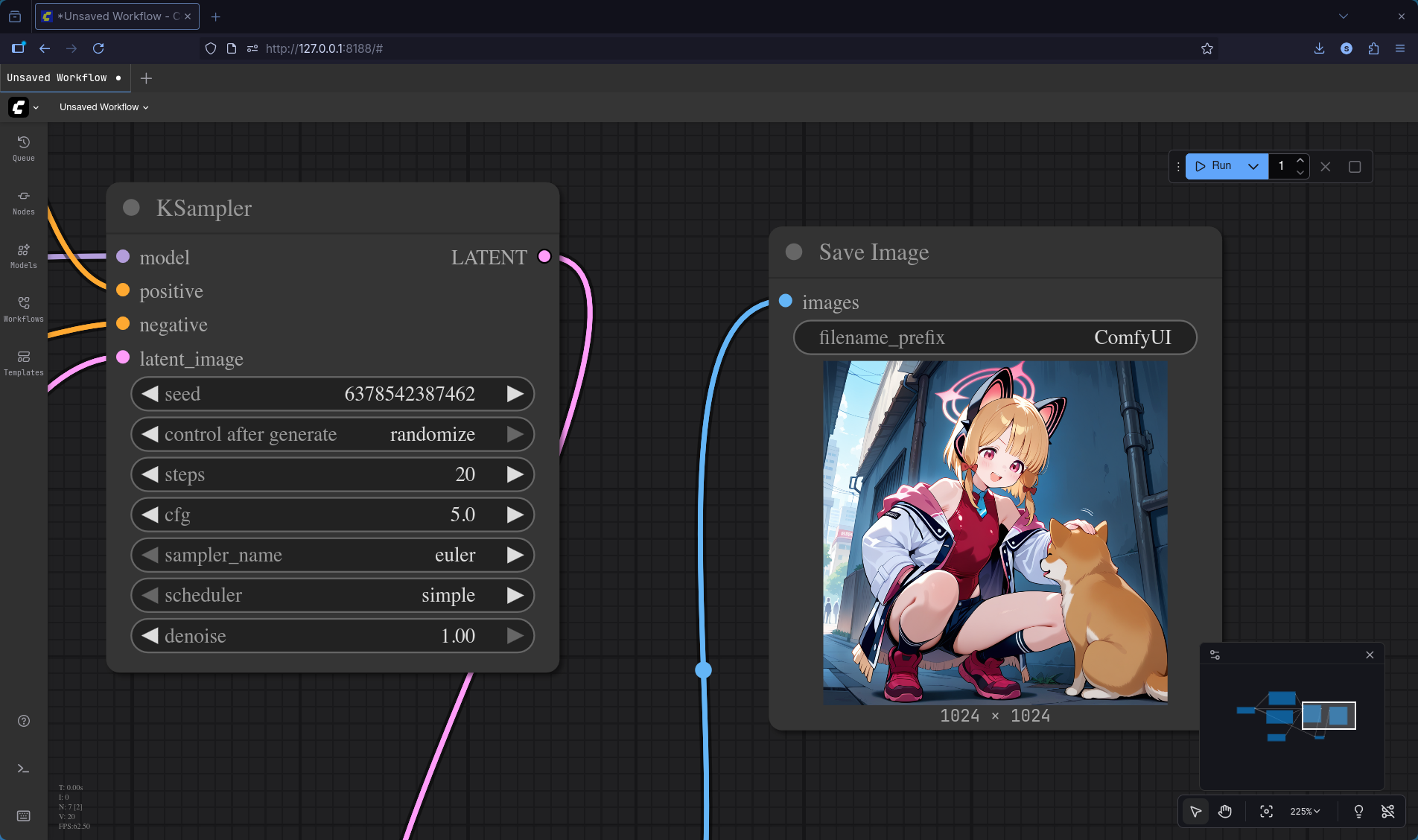Image resolution: width=1418 pixels, height=840 pixels.
Task: Expand the Run button dropdown arrow
Action: pos(1253,166)
